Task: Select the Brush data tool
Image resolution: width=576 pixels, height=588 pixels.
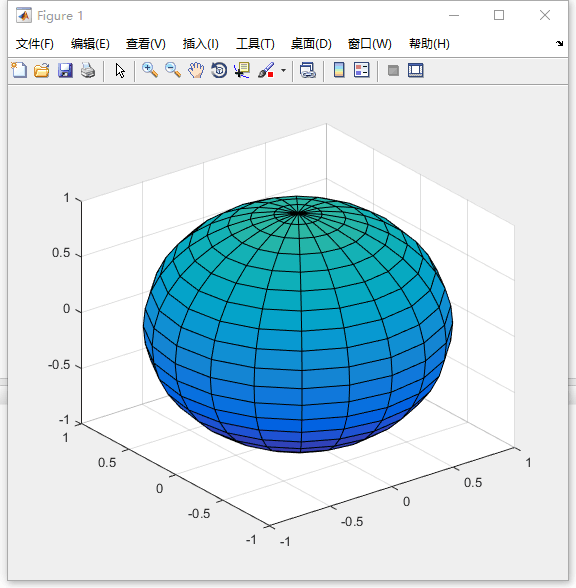Action: tap(266, 70)
